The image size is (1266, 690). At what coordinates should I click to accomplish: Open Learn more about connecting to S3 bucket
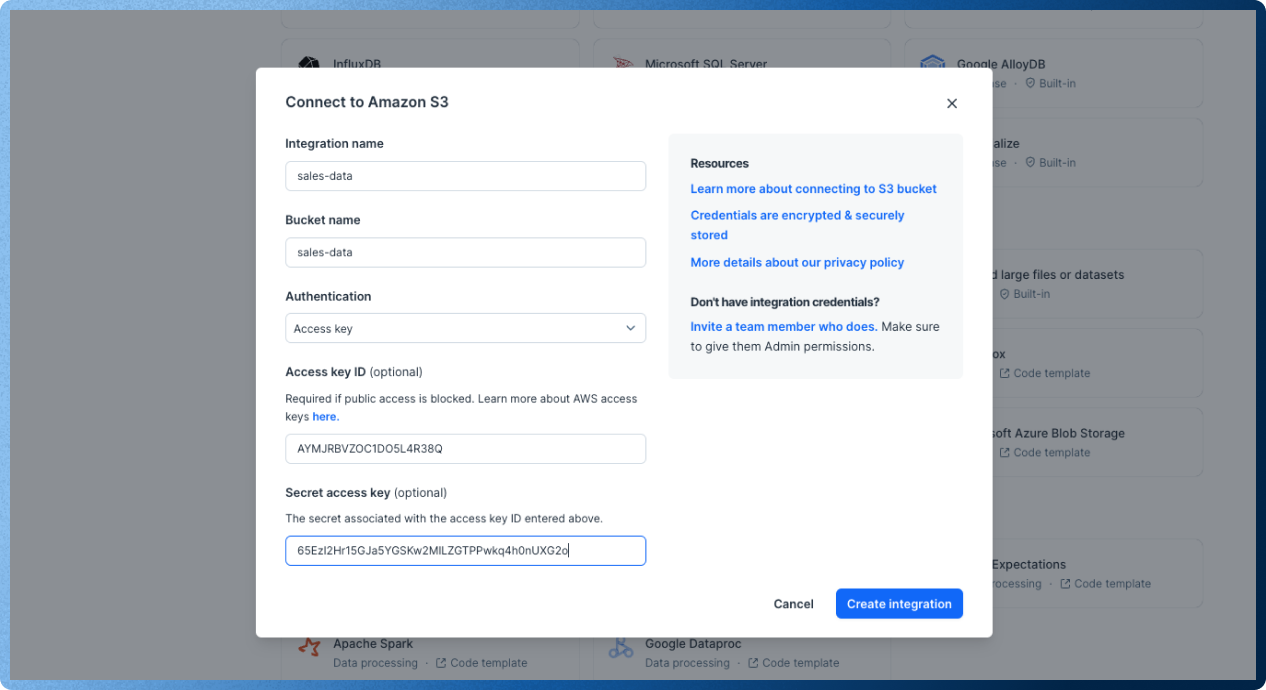(x=813, y=189)
